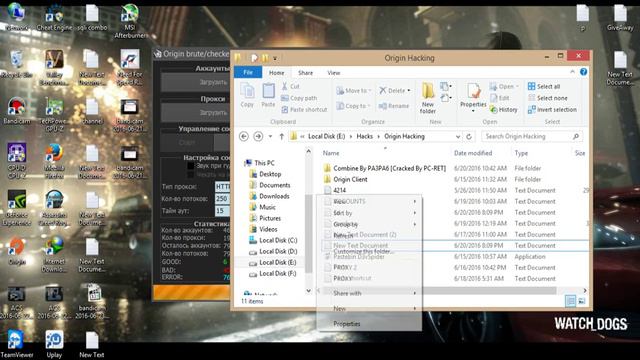Refresh the Origin Hacking folder address bar
640x360 pixels.
point(469,136)
